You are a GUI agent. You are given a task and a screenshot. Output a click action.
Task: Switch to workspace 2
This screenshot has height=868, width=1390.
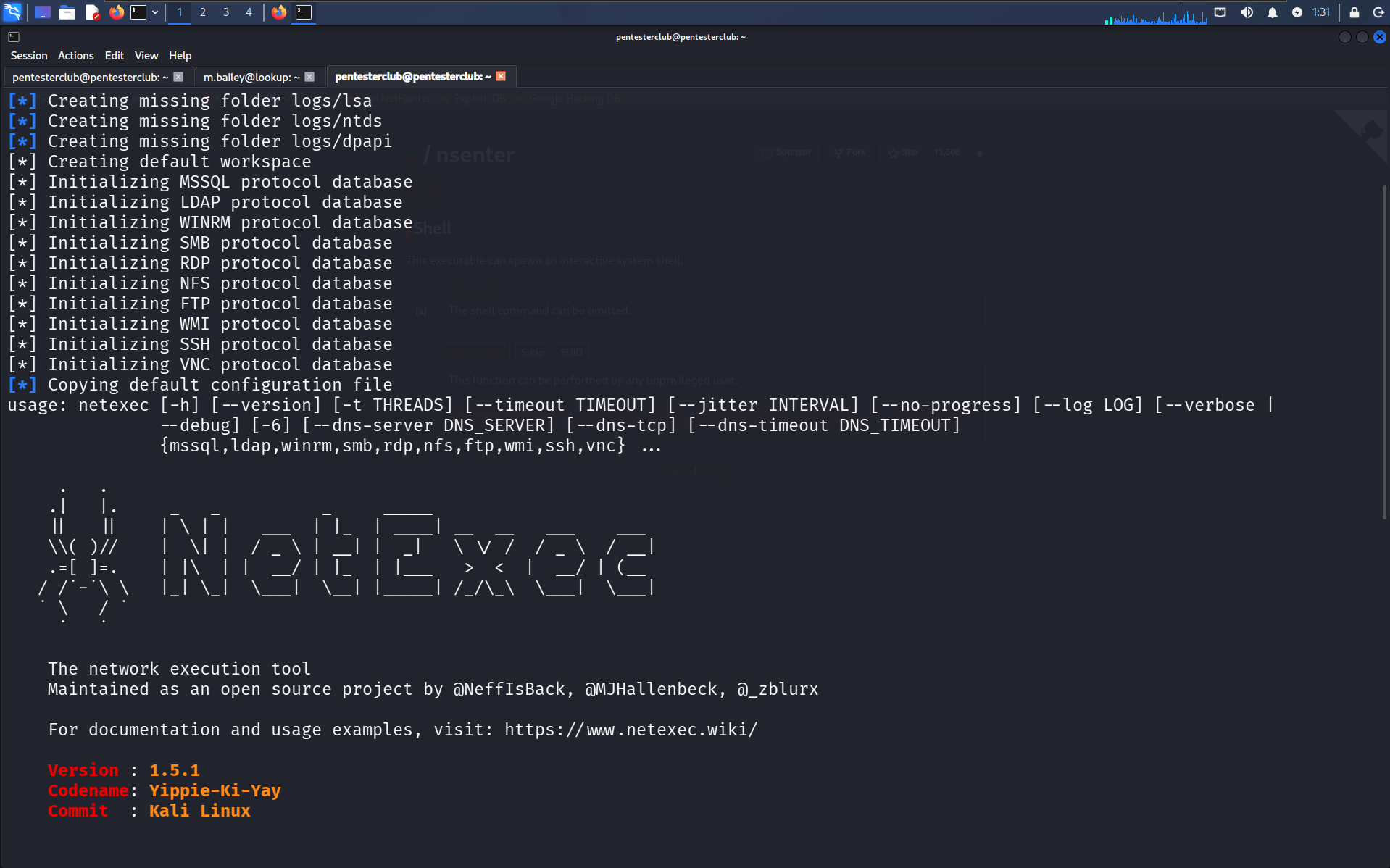[x=203, y=12]
